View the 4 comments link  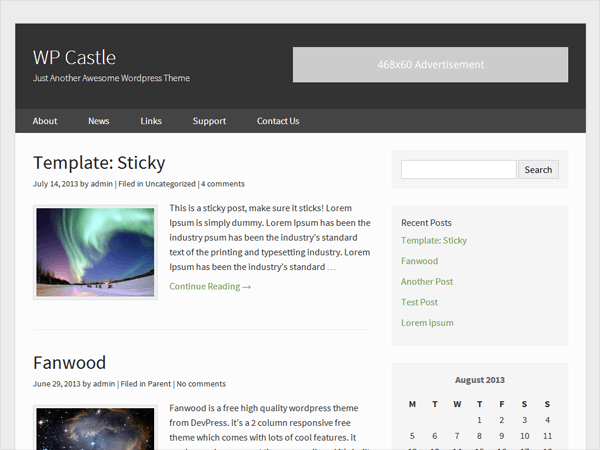pyautogui.click(x=223, y=184)
